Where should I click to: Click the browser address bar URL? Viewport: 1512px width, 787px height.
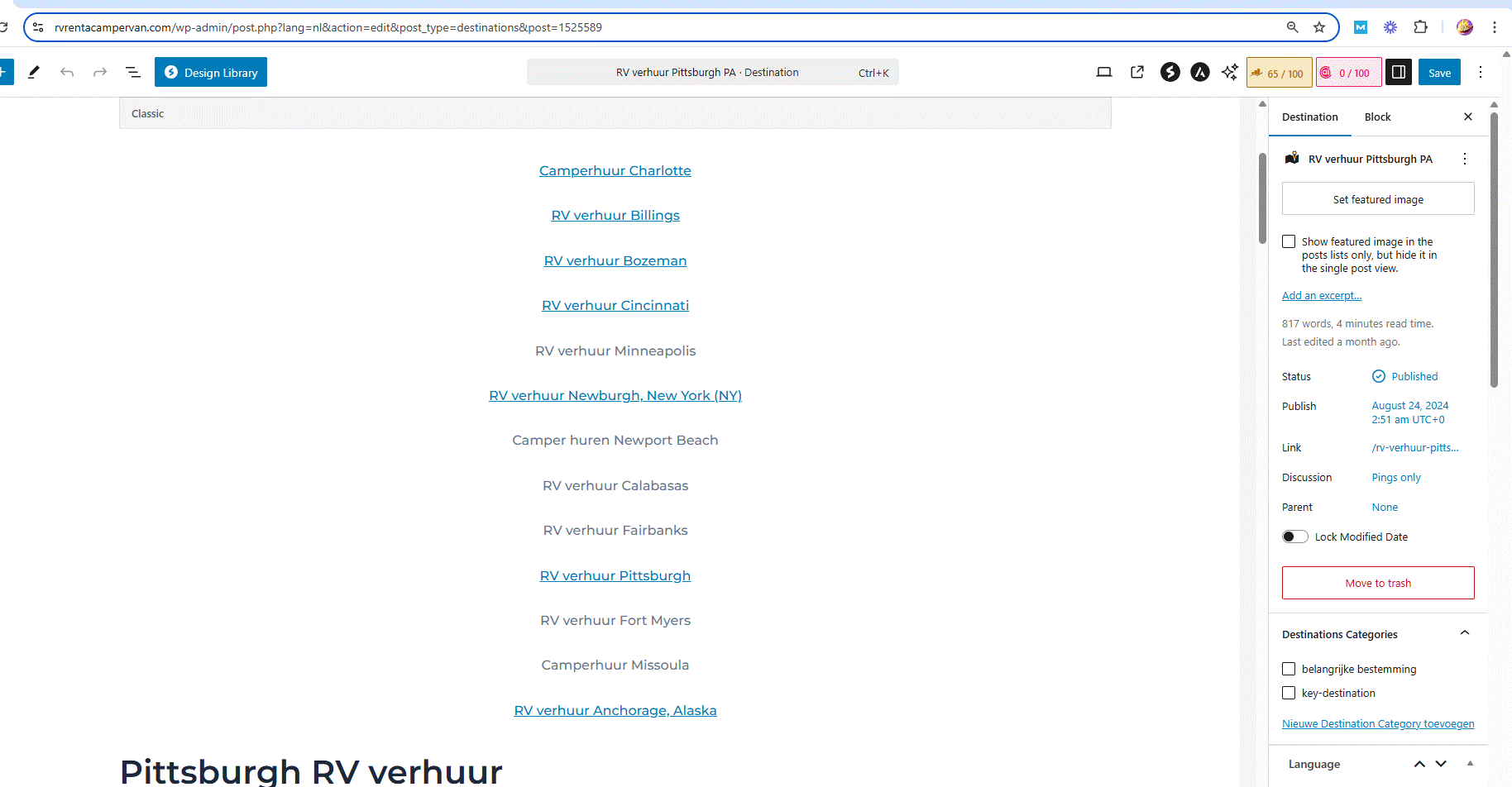pyautogui.click(x=328, y=27)
